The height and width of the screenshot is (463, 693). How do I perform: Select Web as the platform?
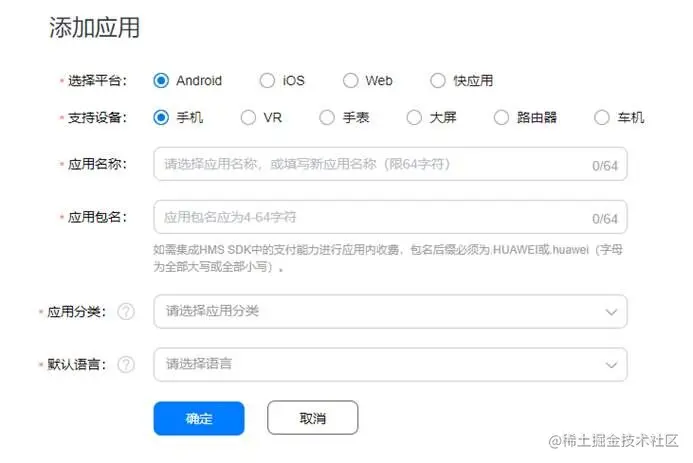coord(350,80)
